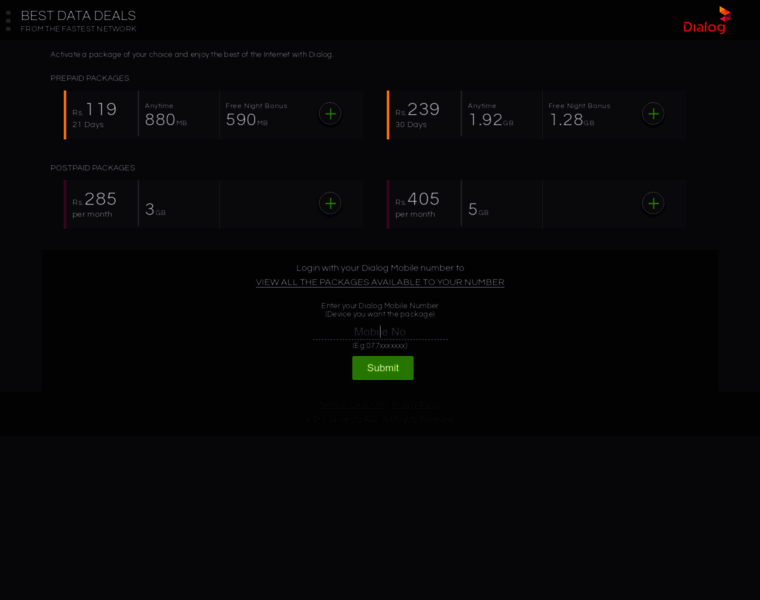Screen dimensions: 760x600
Task: Add the Rs. 285 per month postpaid package
Action: [330, 204]
